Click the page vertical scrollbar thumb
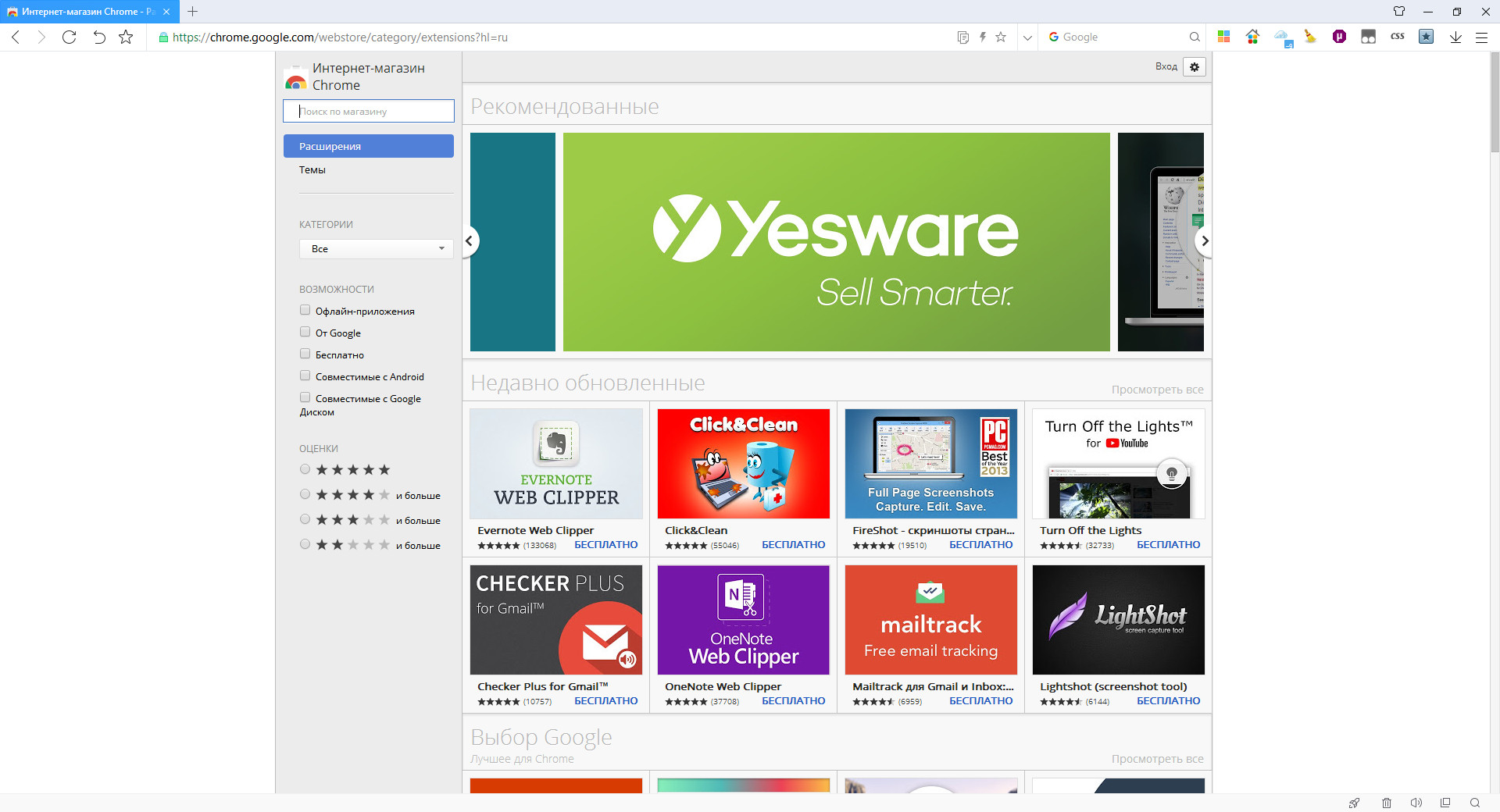The image size is (1500, 812). pyautogui.click(x=1495, y=101)
